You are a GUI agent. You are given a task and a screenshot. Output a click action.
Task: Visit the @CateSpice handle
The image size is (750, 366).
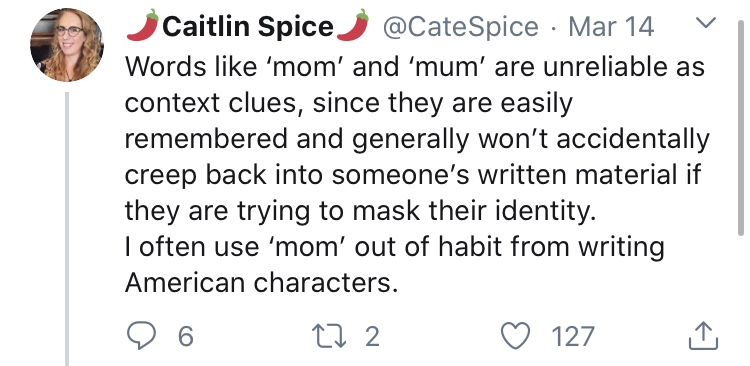pos(460,27)
